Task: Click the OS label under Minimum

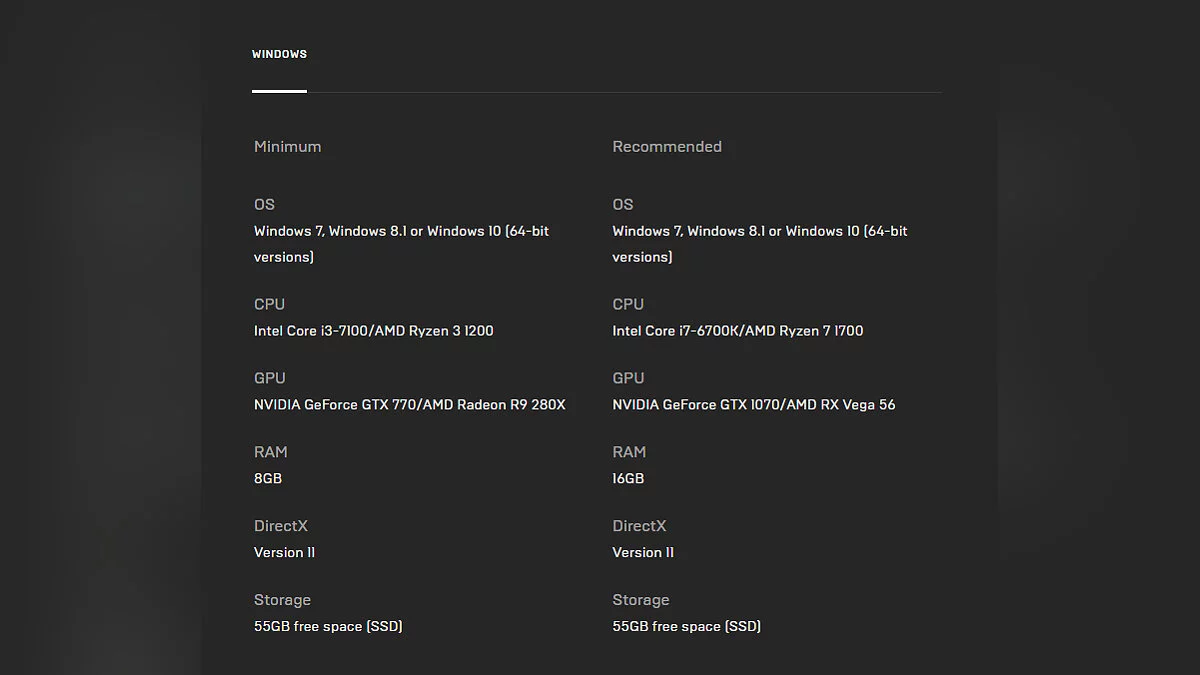Action: pyautogui.click(x=264, y=204)
